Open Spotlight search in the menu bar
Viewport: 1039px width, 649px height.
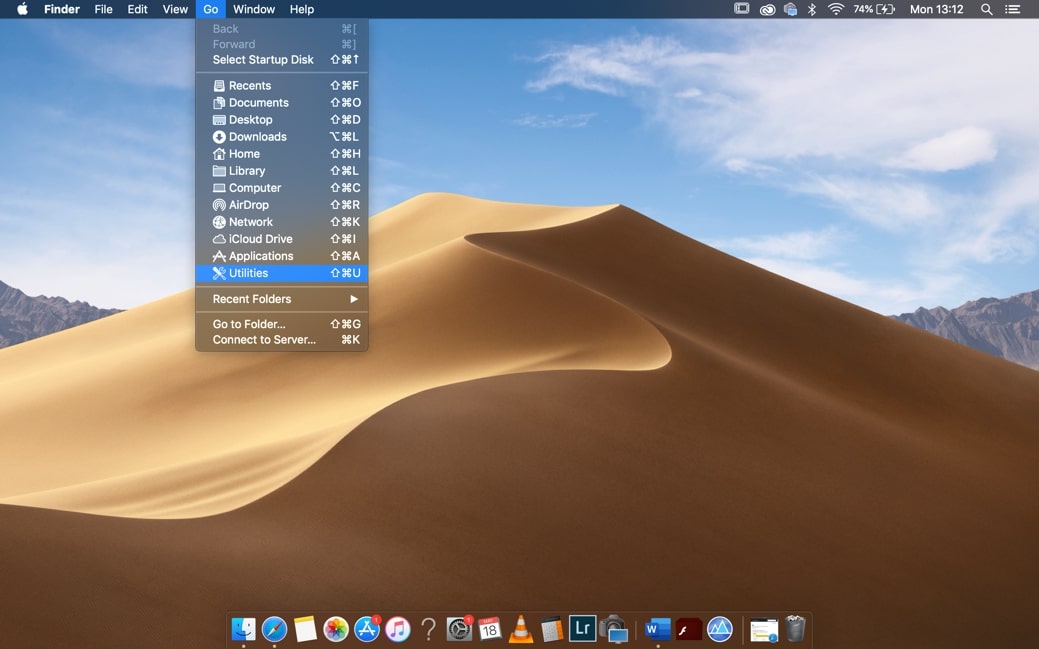986,9
